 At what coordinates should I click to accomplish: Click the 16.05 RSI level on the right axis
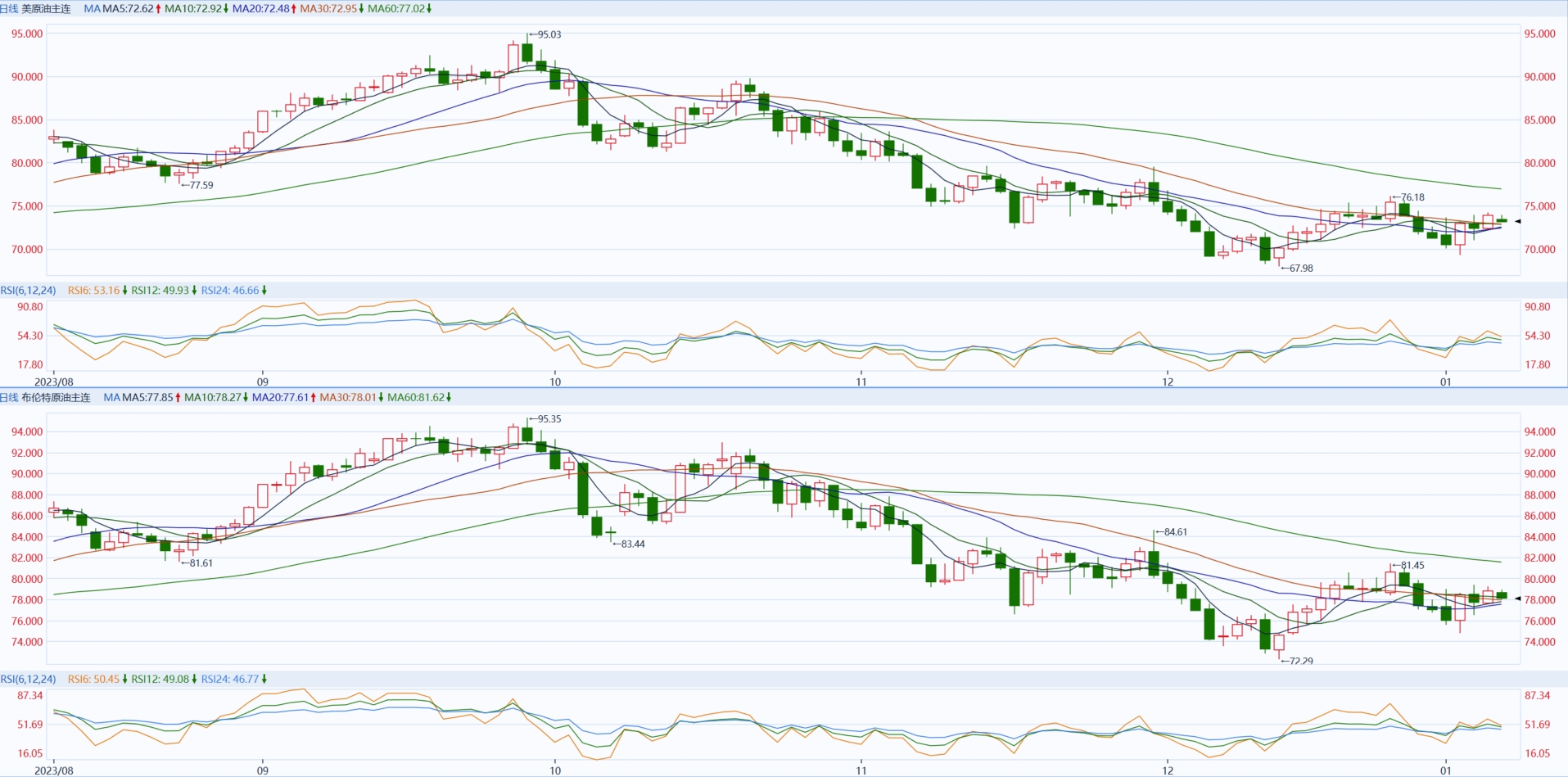pos(1538,754)
